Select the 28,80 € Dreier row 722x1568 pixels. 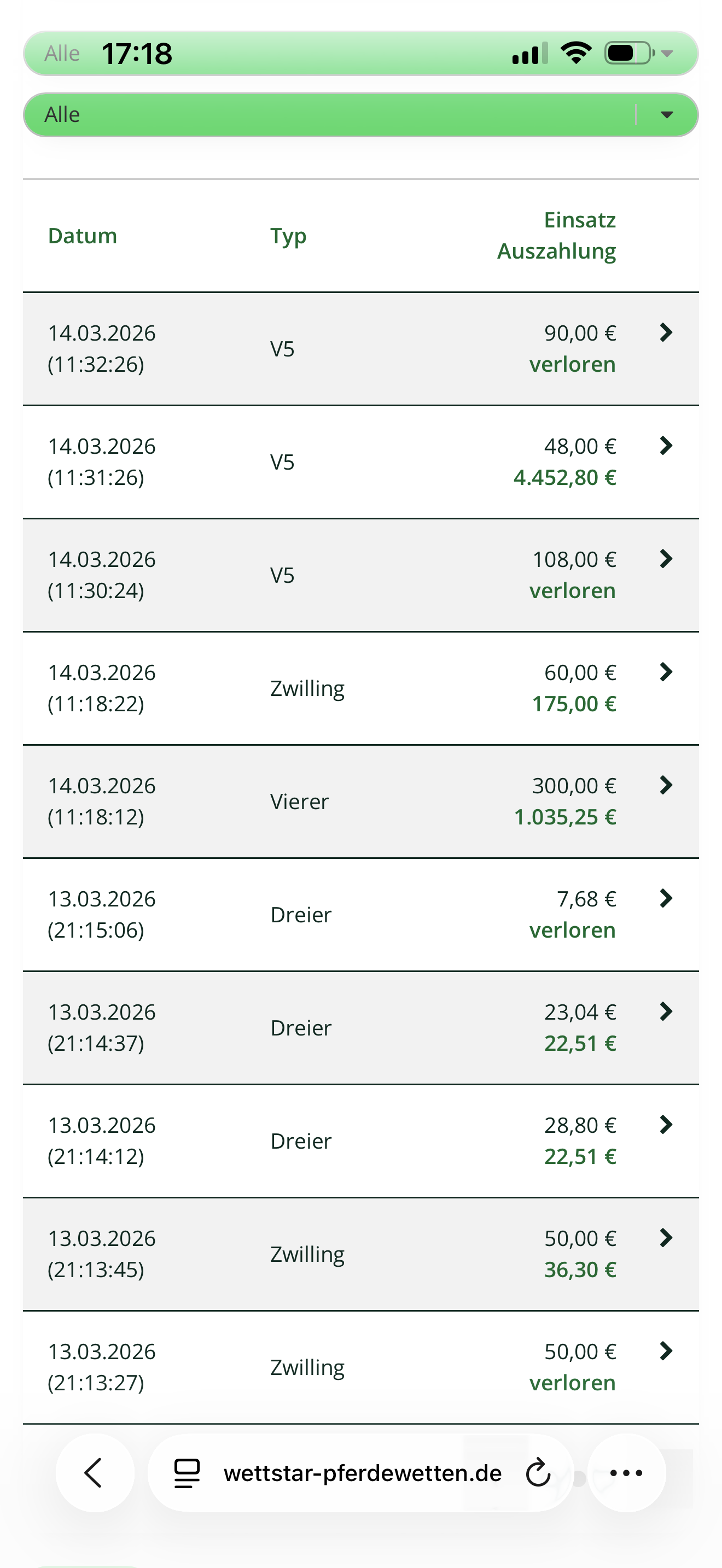[x=360, y=1140]
